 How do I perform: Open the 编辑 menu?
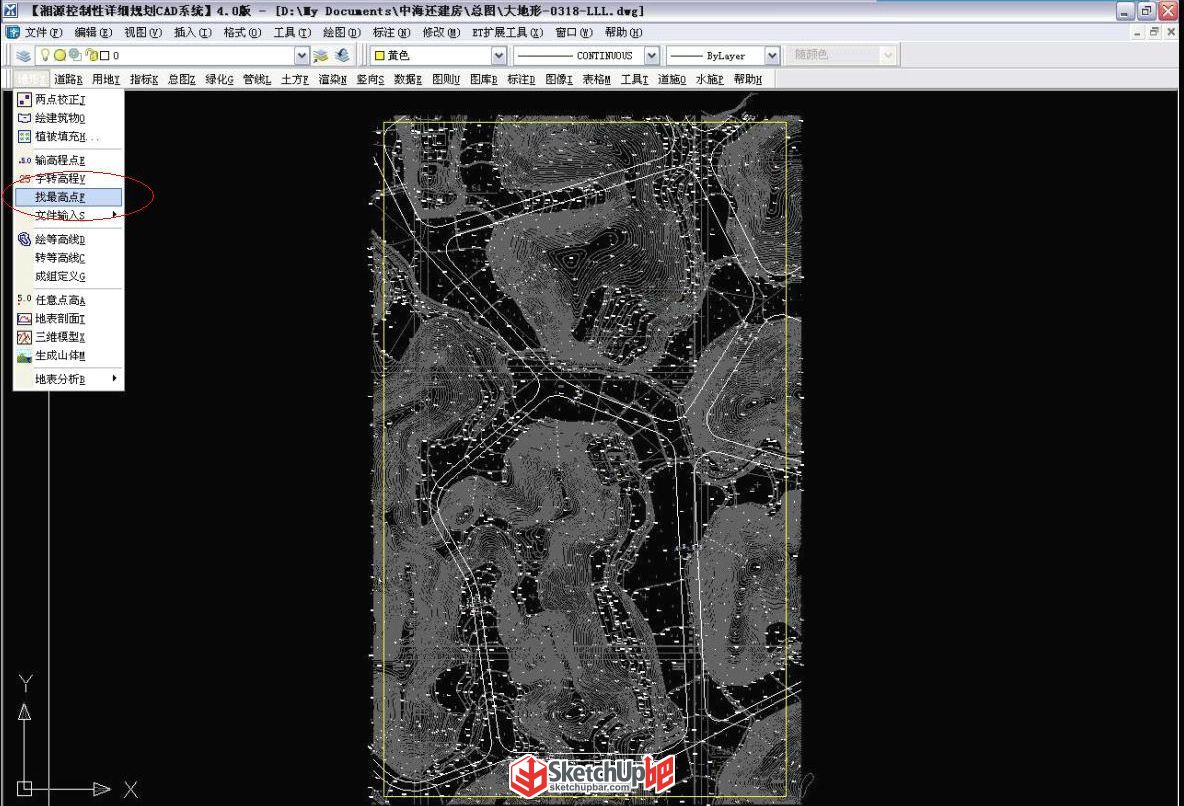pyautogui.click(x=93, y=32)
